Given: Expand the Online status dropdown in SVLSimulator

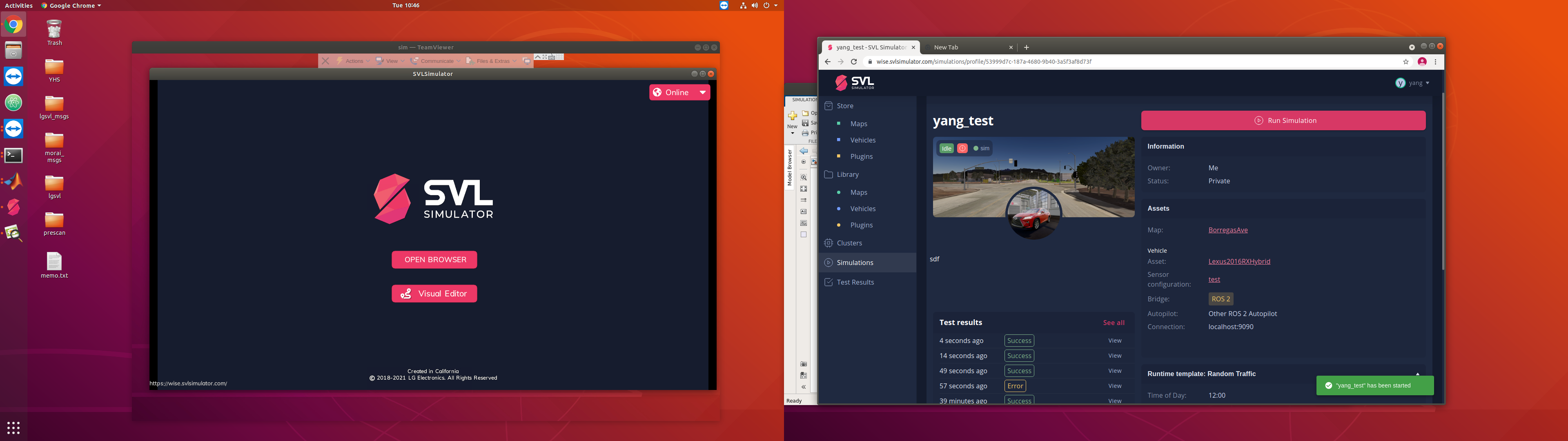Looking at the screenshot, I should pyautogui.click(x=702, y=93).
